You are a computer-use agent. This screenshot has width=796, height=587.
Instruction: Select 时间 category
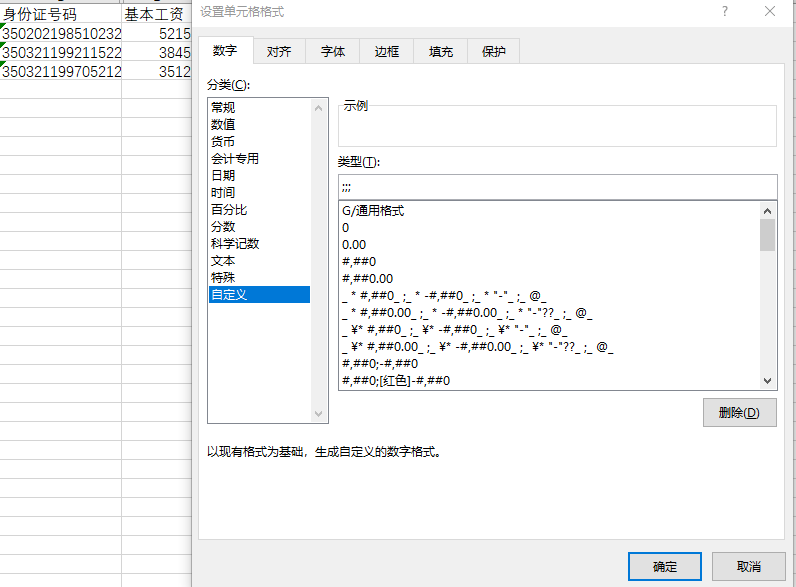coord(259,192)
